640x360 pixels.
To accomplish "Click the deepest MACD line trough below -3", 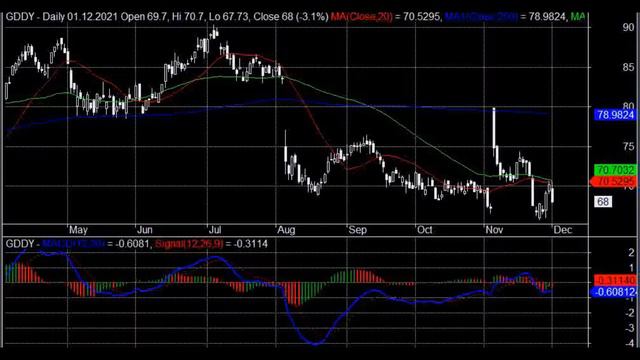I will [315, 343].
